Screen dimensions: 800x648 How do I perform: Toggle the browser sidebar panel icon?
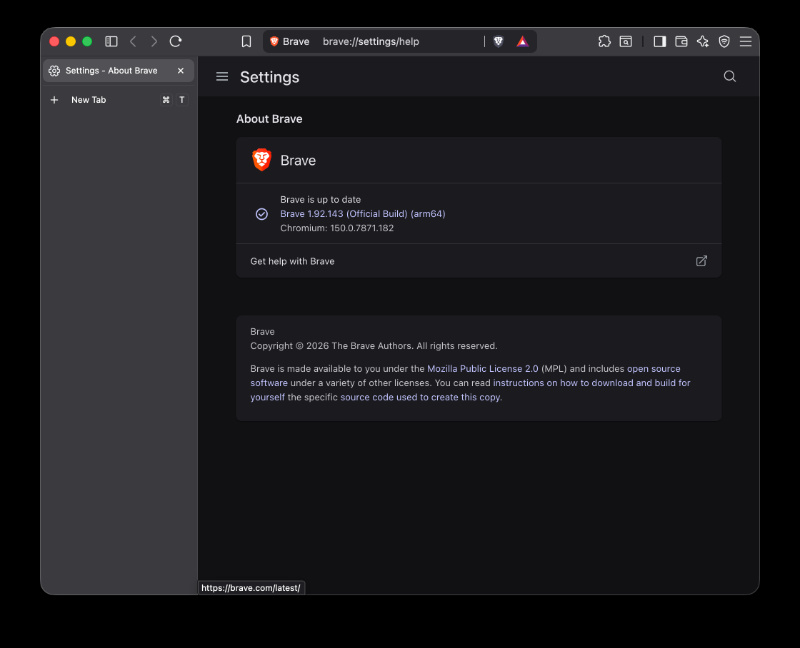(660, 41)
